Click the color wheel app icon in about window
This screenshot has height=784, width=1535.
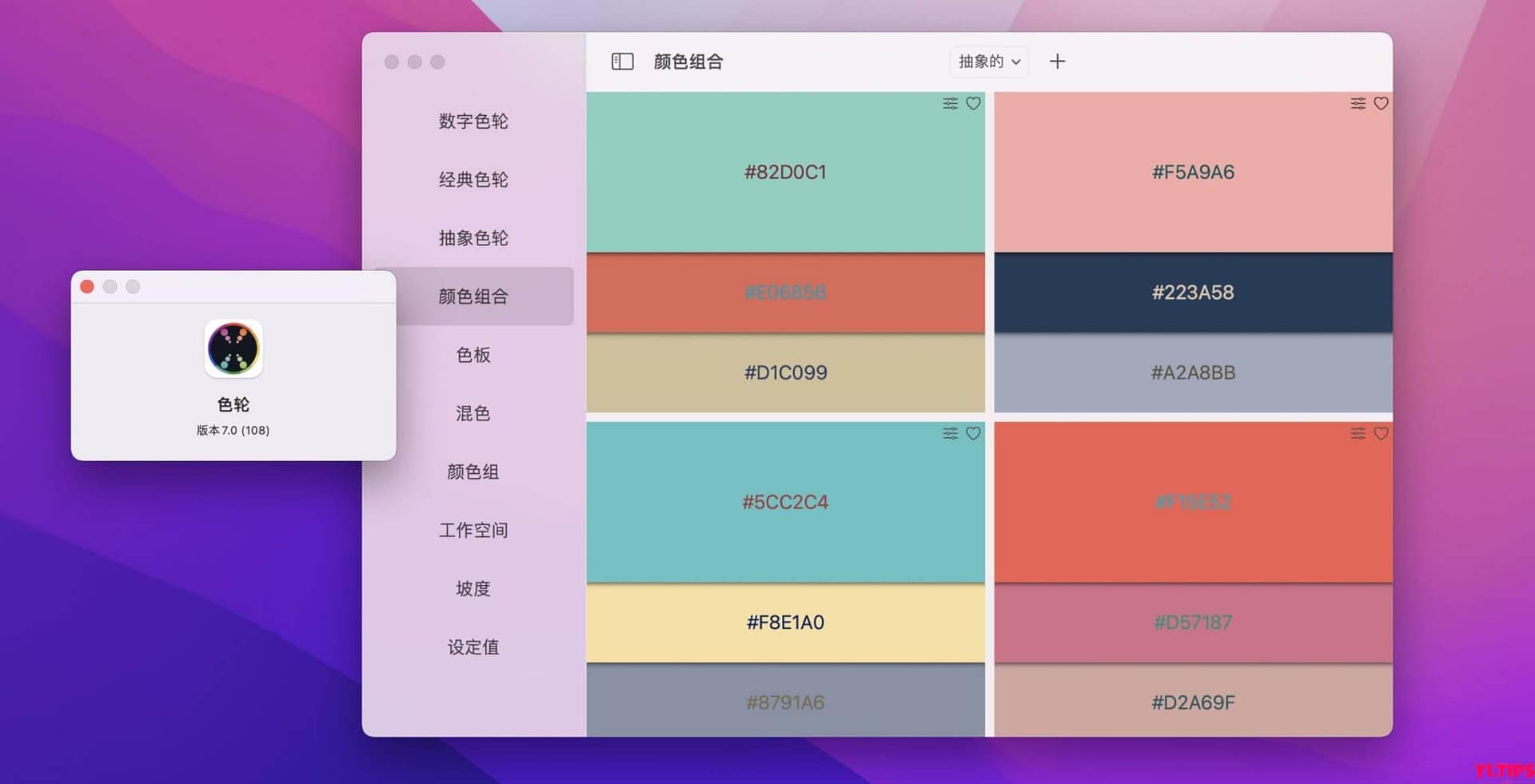click(x=232, y=349)
